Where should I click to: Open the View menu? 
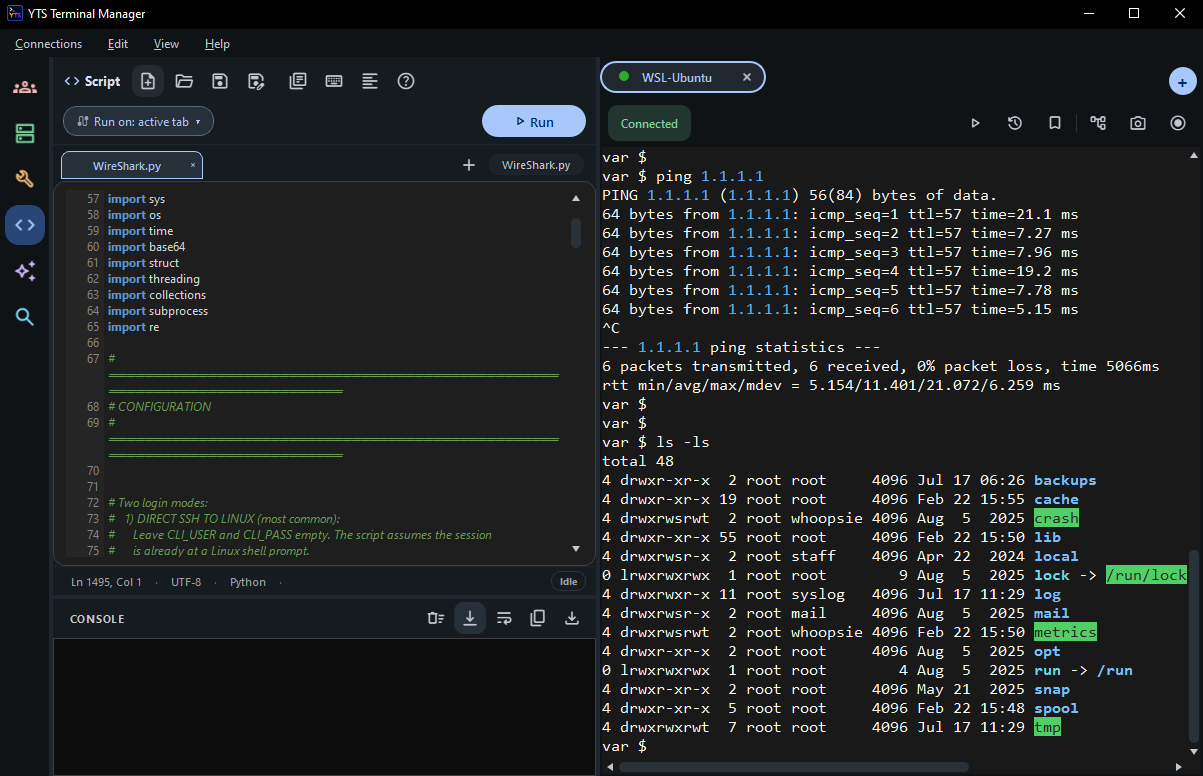coord(166,44)
